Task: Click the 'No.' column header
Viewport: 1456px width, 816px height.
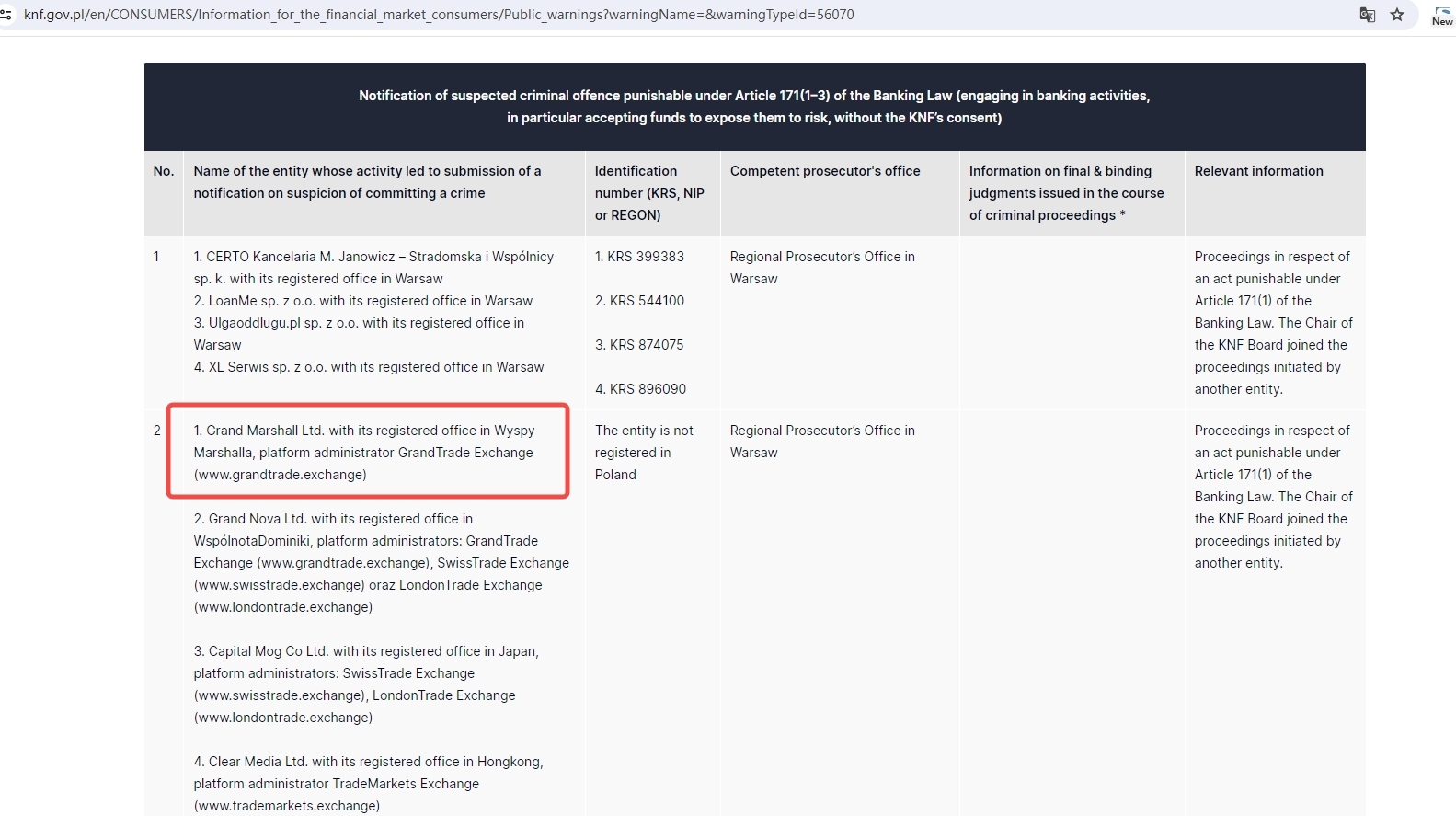Action: click(164, 171)
